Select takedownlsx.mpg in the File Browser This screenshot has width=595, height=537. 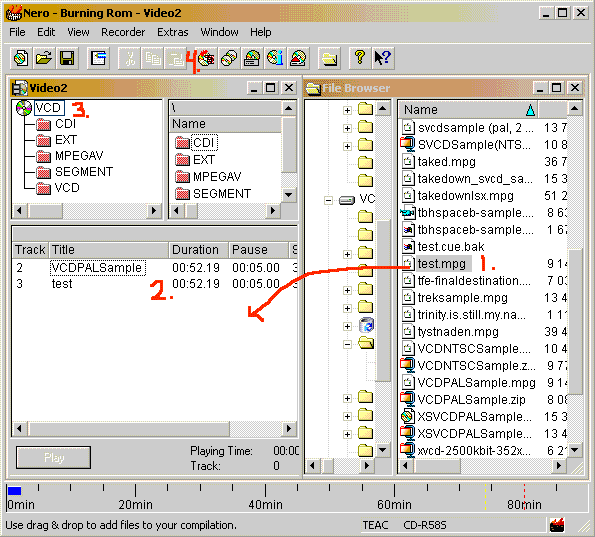(x=465, y=196)
